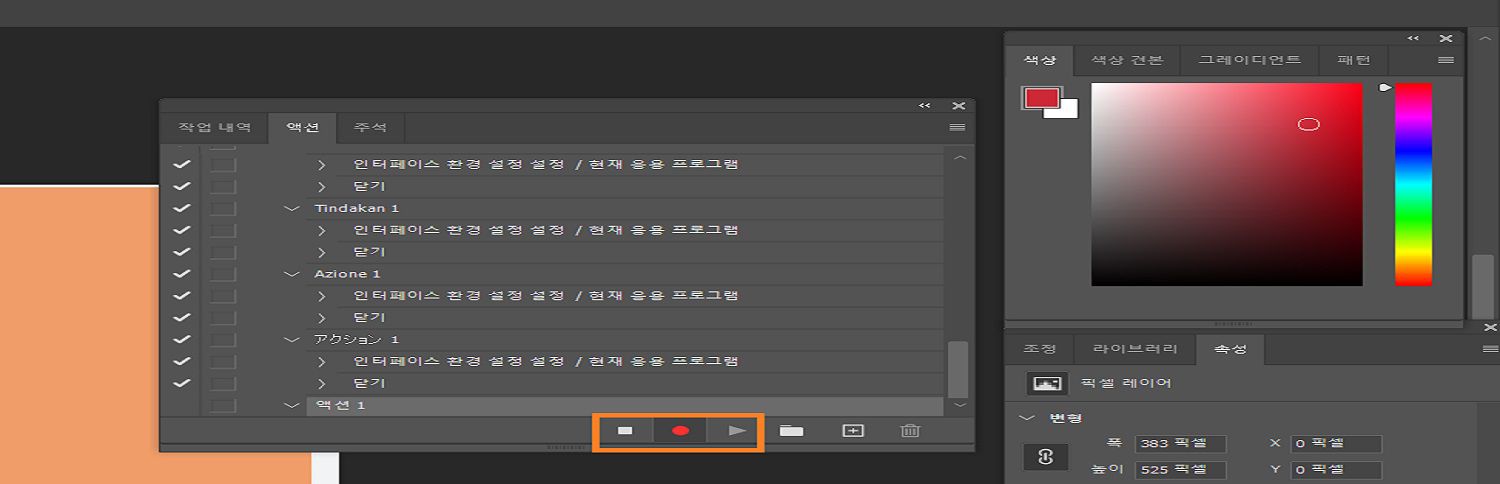This screenshot has width=1500, height=484.
Task: Click the rainbow hue slider bar
Action: point(1413,184)
